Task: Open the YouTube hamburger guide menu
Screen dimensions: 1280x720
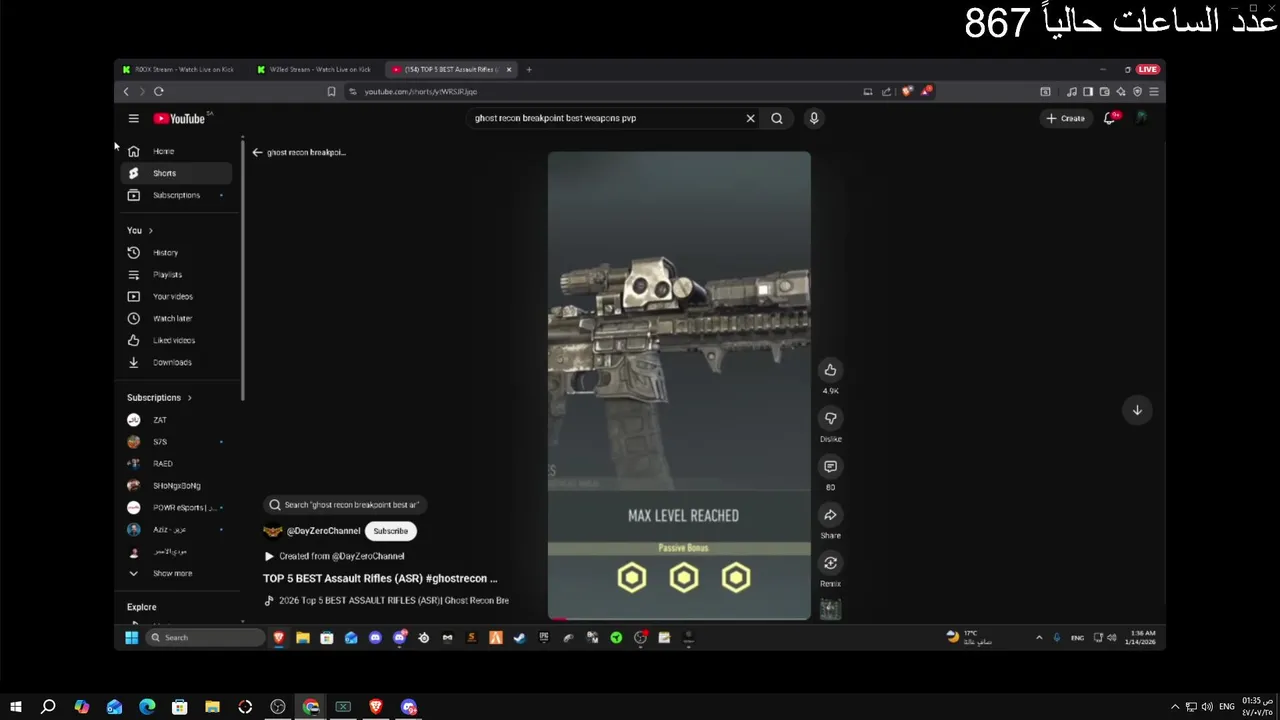Action: [x=133, y=118]
